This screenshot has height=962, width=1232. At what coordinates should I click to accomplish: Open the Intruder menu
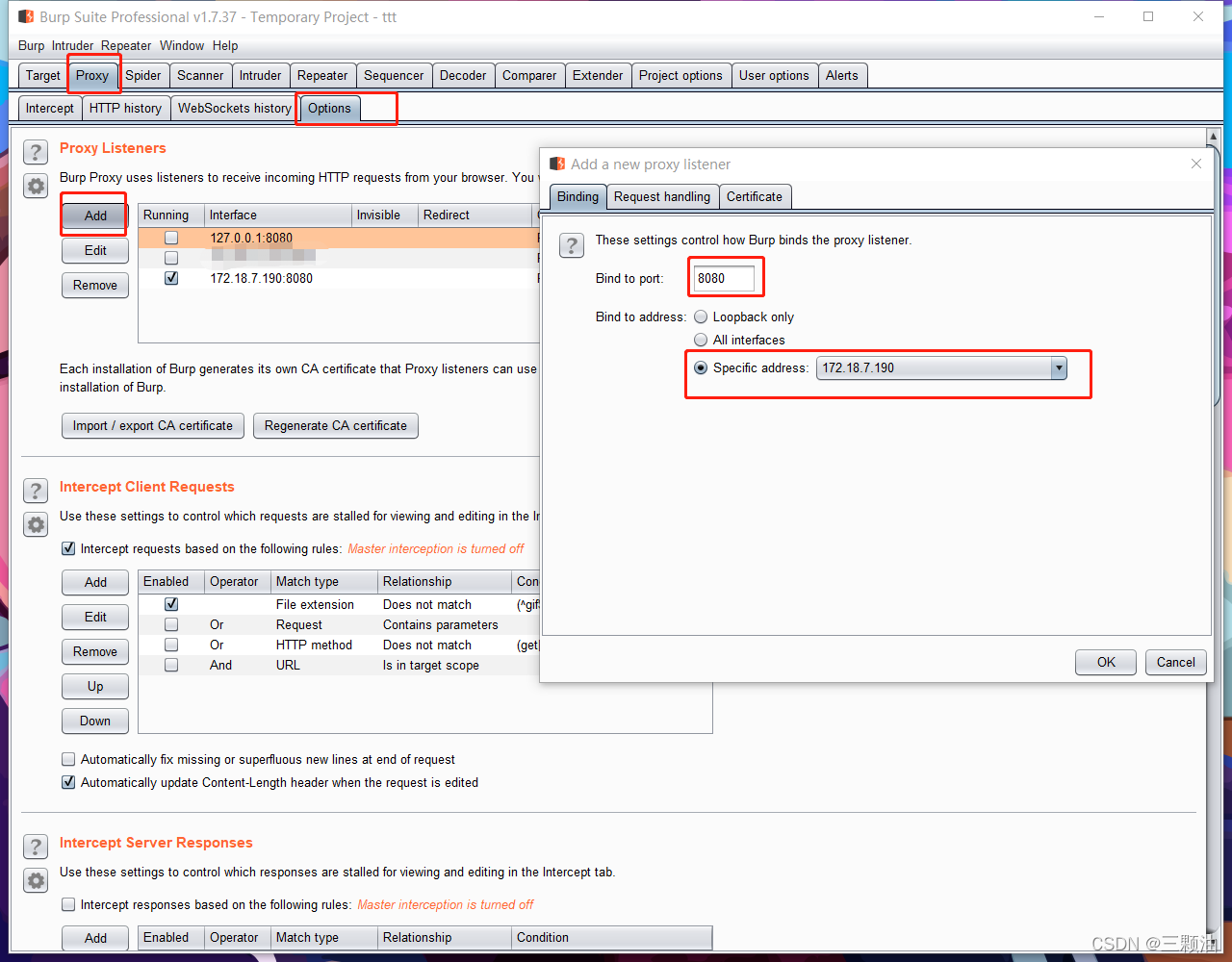(72, 45)
